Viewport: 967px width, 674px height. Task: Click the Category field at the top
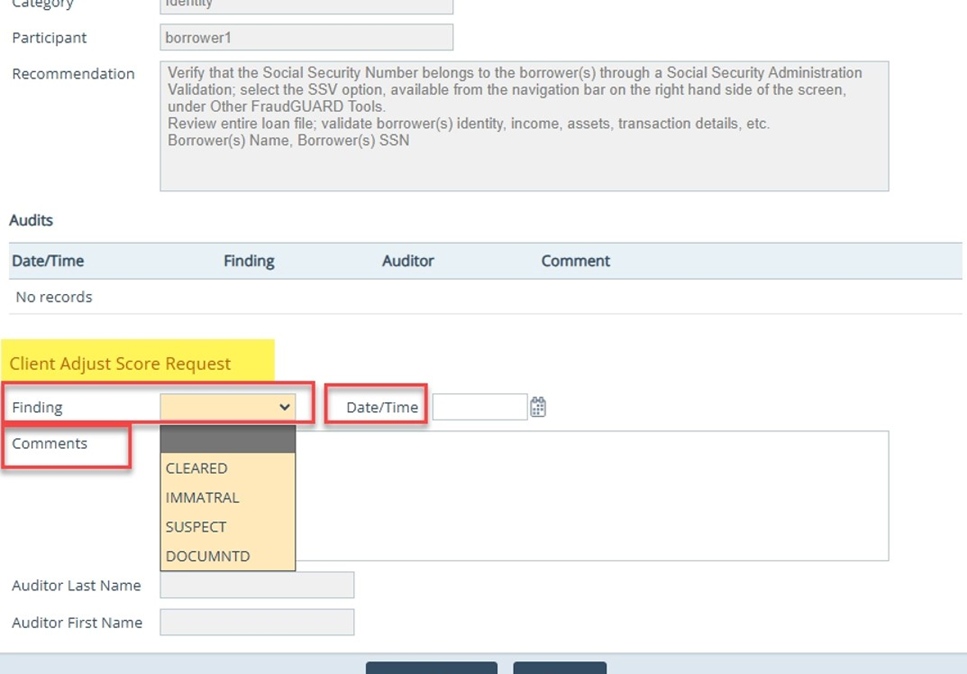click(306, 5)
